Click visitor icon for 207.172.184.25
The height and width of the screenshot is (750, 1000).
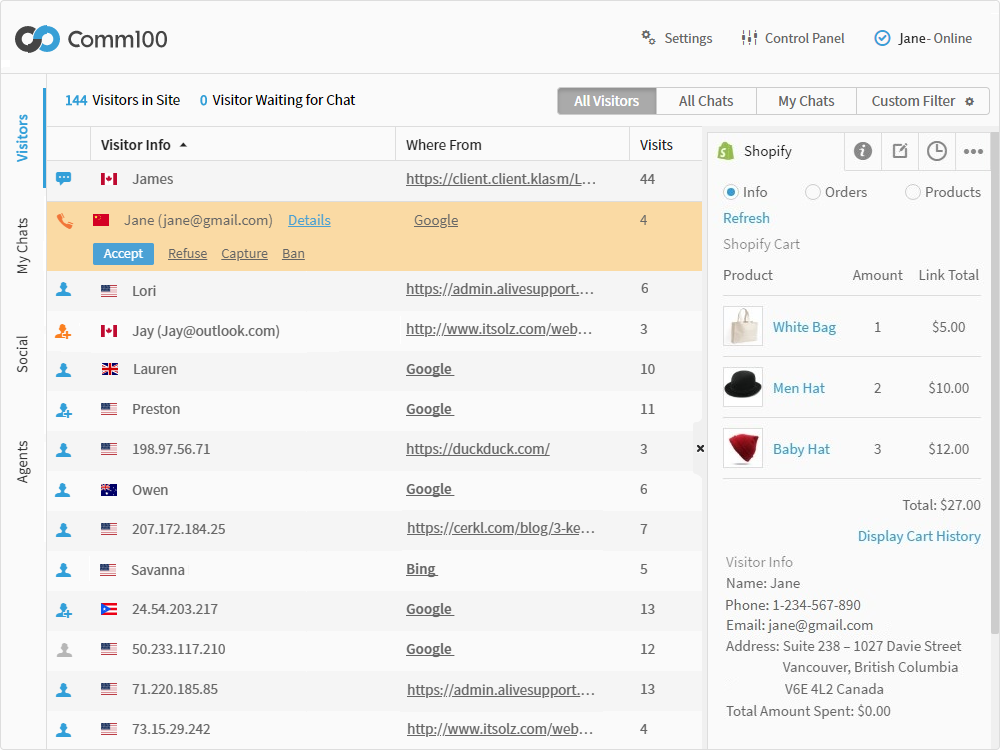coord(63,529)
